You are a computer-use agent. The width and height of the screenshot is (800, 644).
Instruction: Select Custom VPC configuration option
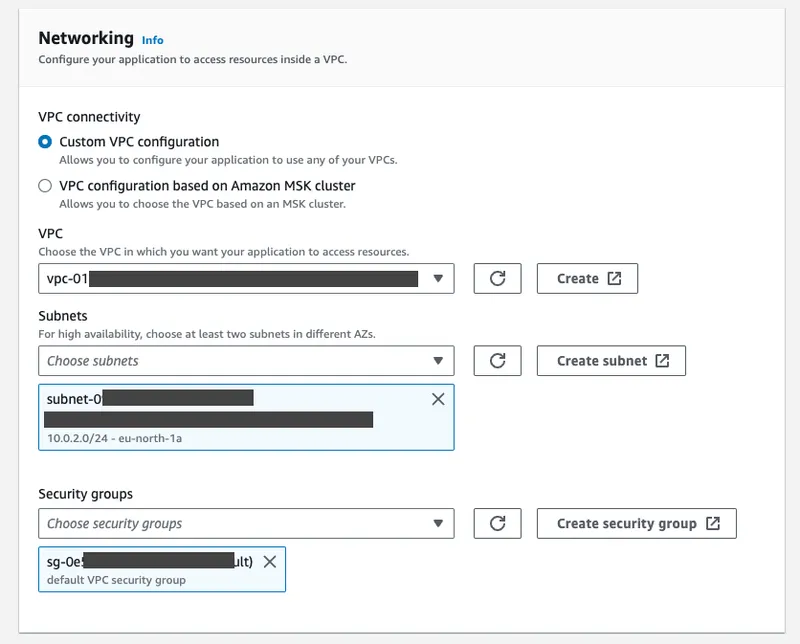pyautogui.click(x=42, y=141)
